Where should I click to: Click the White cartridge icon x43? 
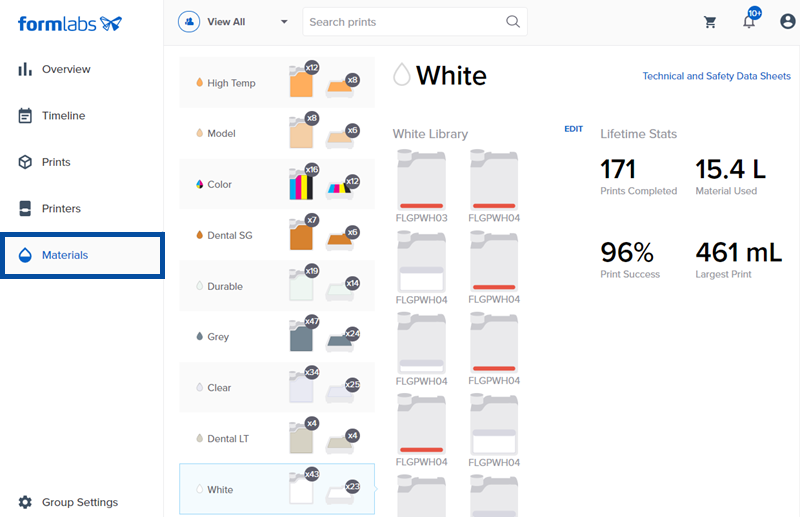(x=302, y=488)
